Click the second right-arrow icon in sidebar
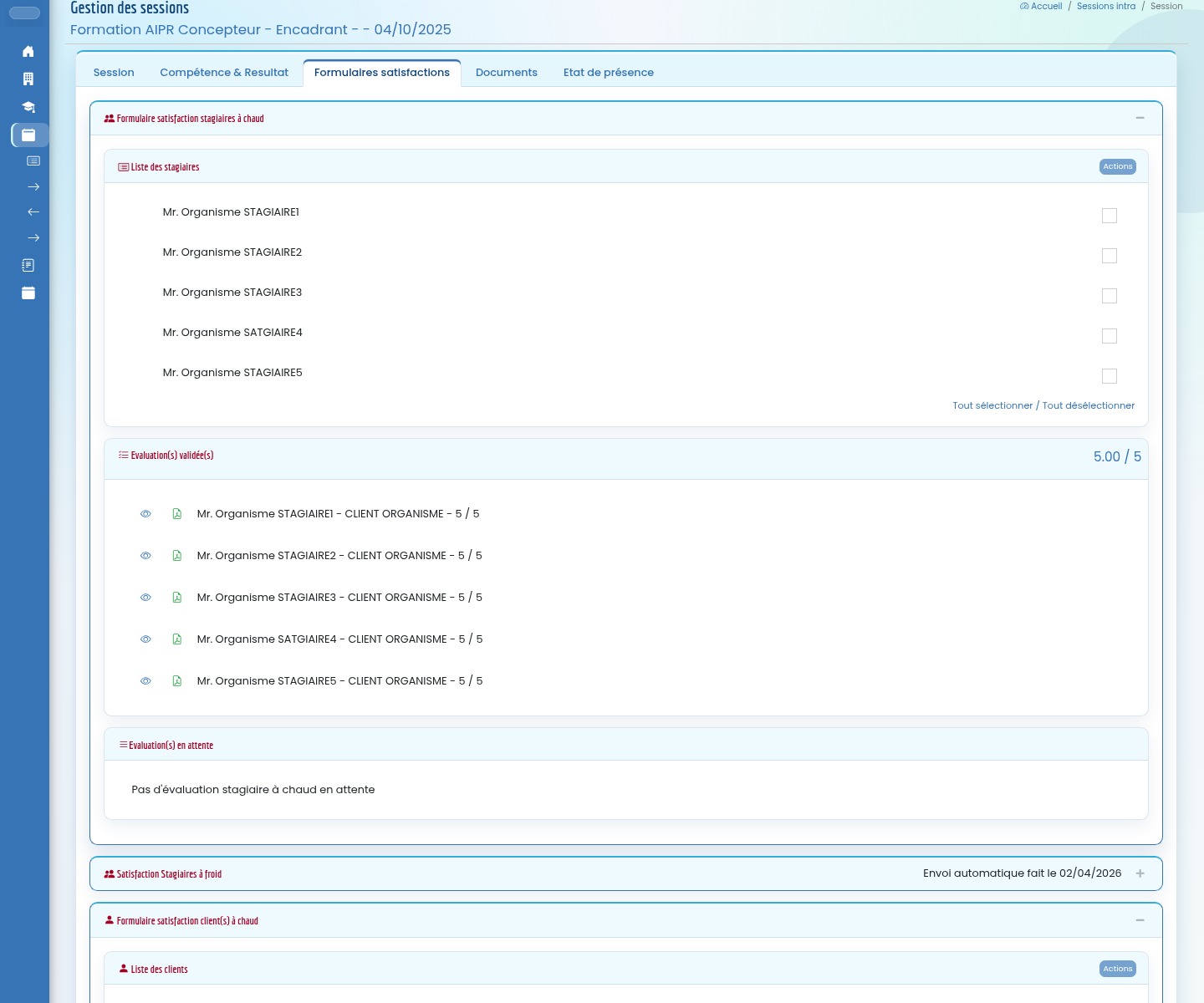 tap(33, 238)
